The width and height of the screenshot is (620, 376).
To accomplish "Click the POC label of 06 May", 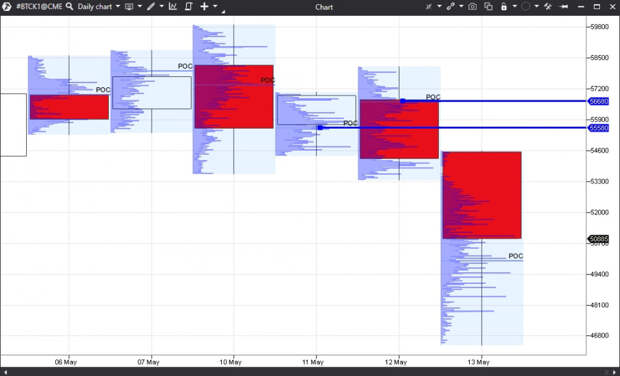I will click(x=103, y=90).
